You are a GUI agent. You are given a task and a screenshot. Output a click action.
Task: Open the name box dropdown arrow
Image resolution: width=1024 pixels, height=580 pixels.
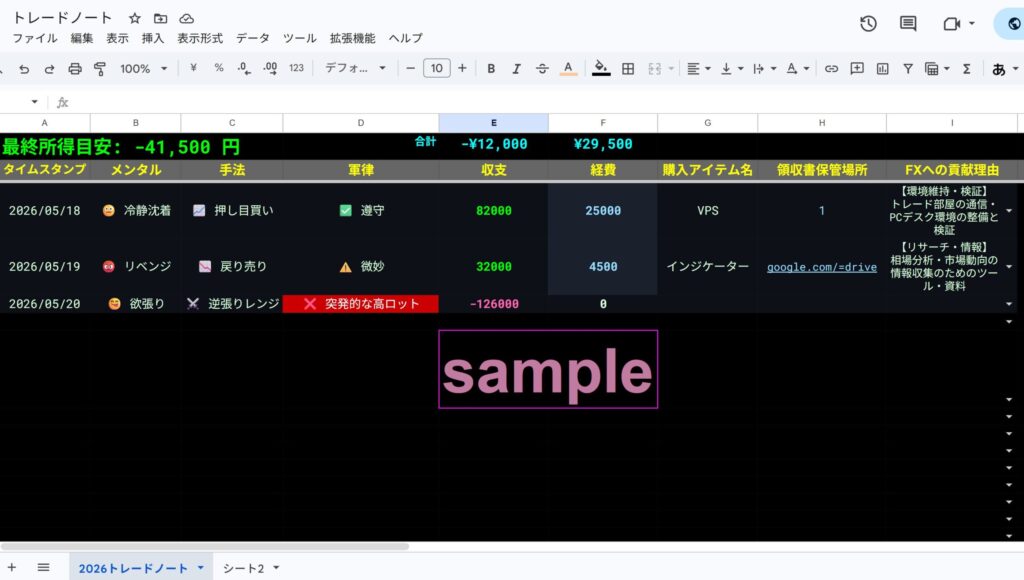pos(34,102)
